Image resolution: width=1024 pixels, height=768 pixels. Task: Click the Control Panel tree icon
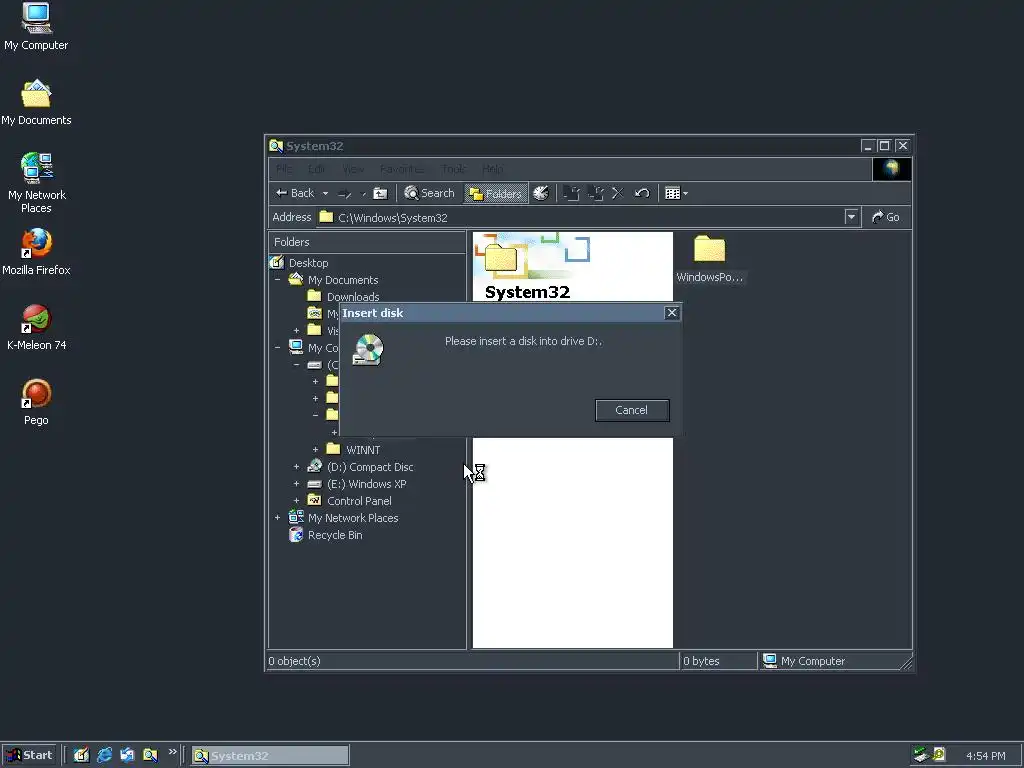click(315, 500)
